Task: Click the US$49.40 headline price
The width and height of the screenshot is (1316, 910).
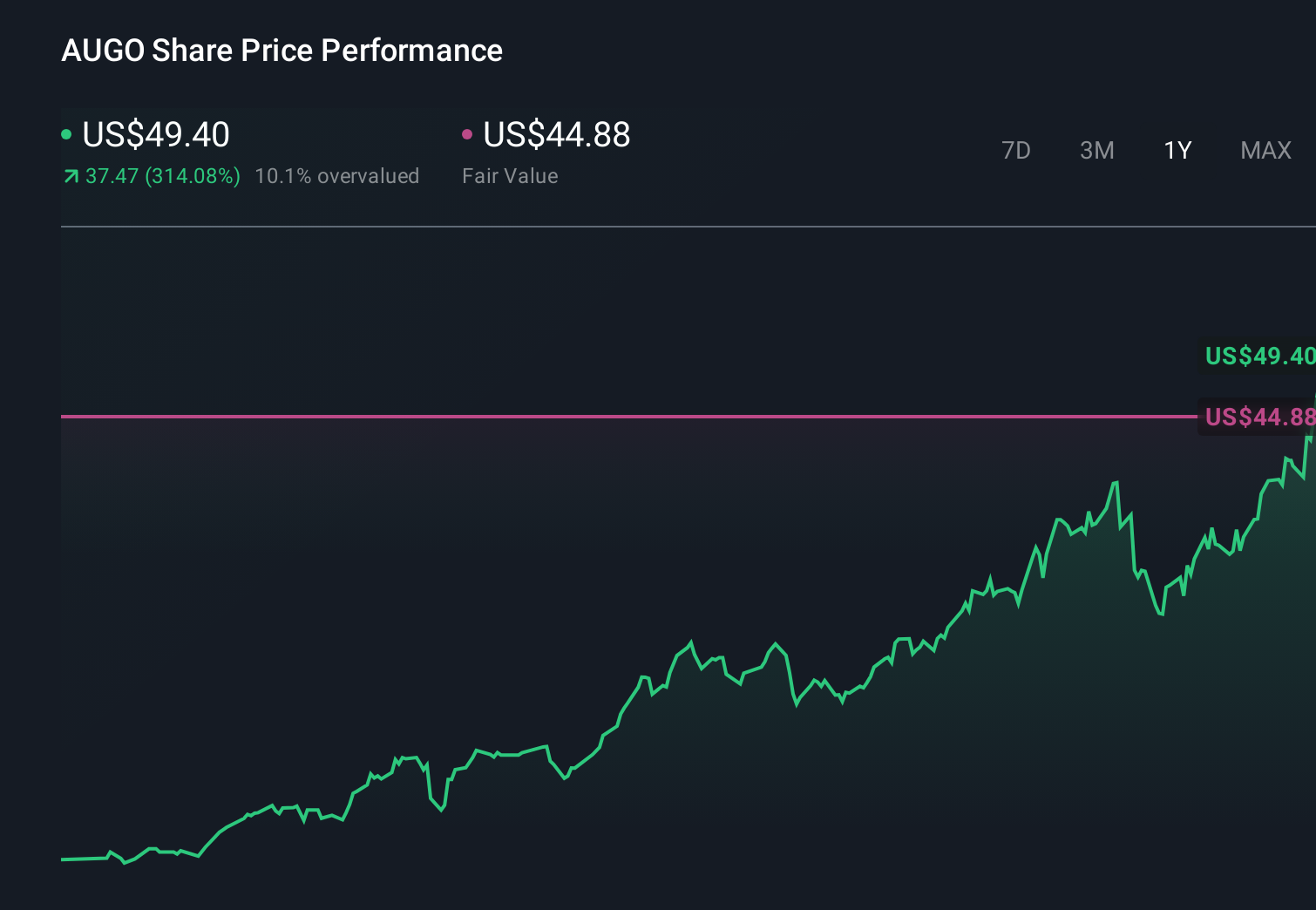Action: coord(155,134)
